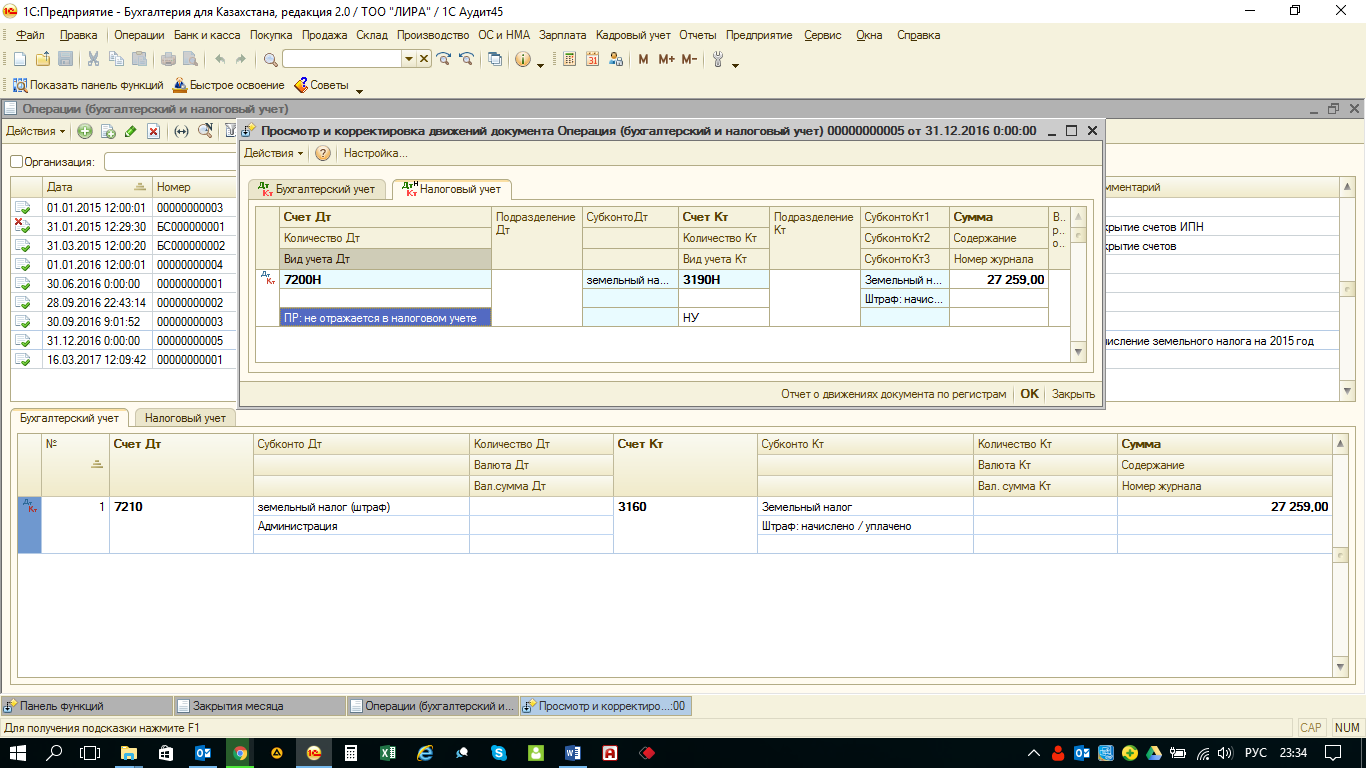Open the Отчеты menu

[698, 35]
